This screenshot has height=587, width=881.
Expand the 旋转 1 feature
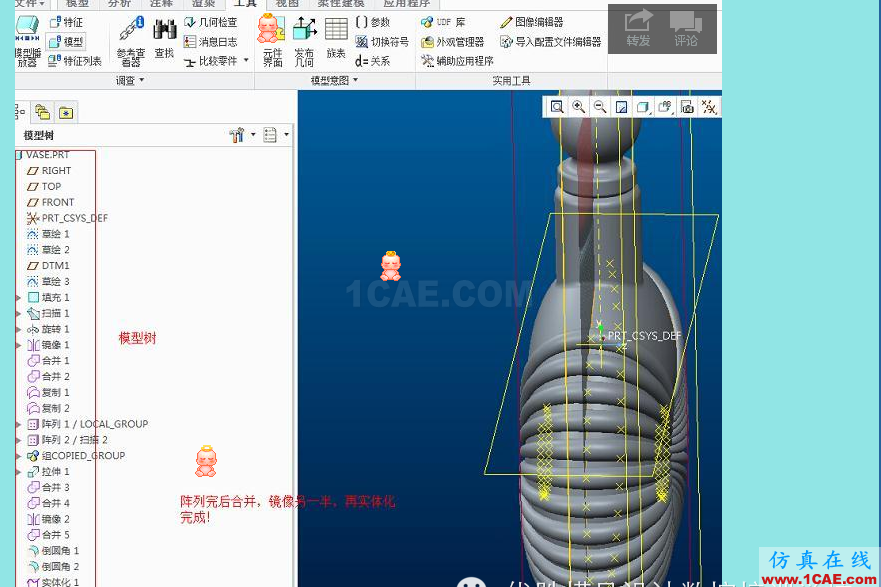pyautogui.click(x=19, y=329)
